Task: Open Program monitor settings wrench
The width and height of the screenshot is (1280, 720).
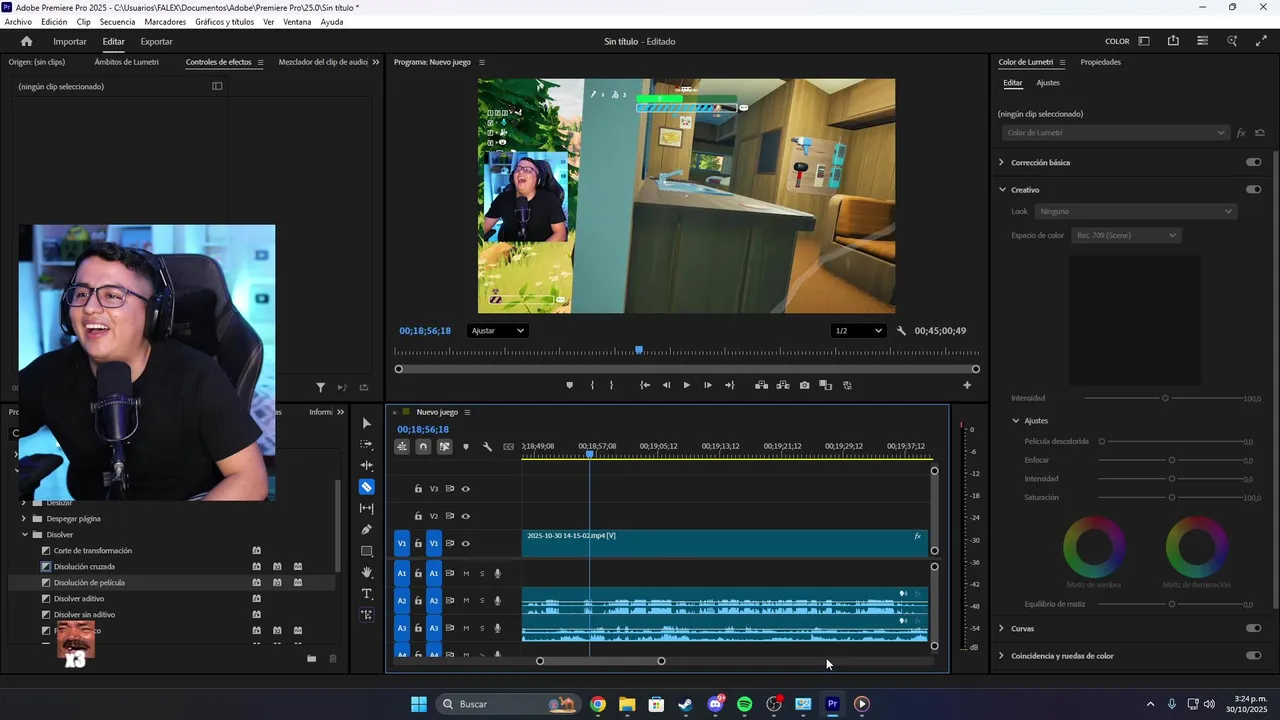Action: point(901,331)
